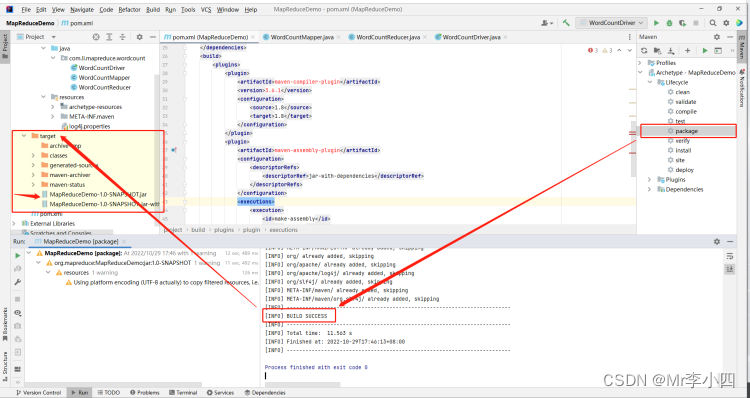Open Terminal tool window button
Screen dimensions: 750x398
point(182,393)
